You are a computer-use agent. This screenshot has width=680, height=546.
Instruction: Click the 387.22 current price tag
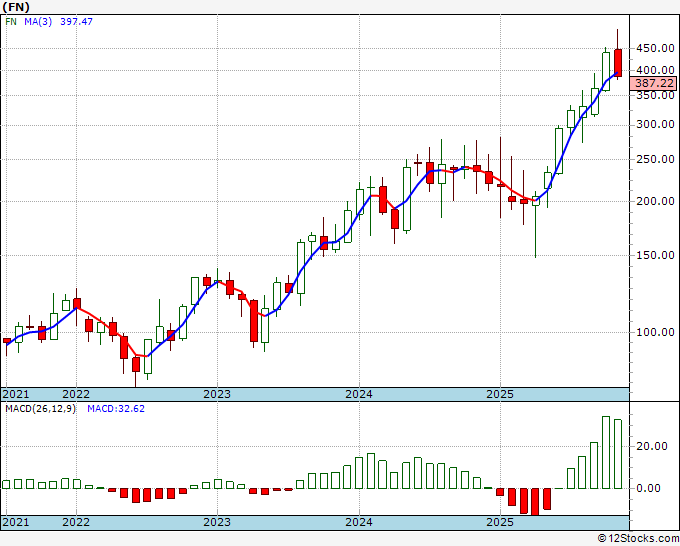pyautogui.click(x=655, y=83)
